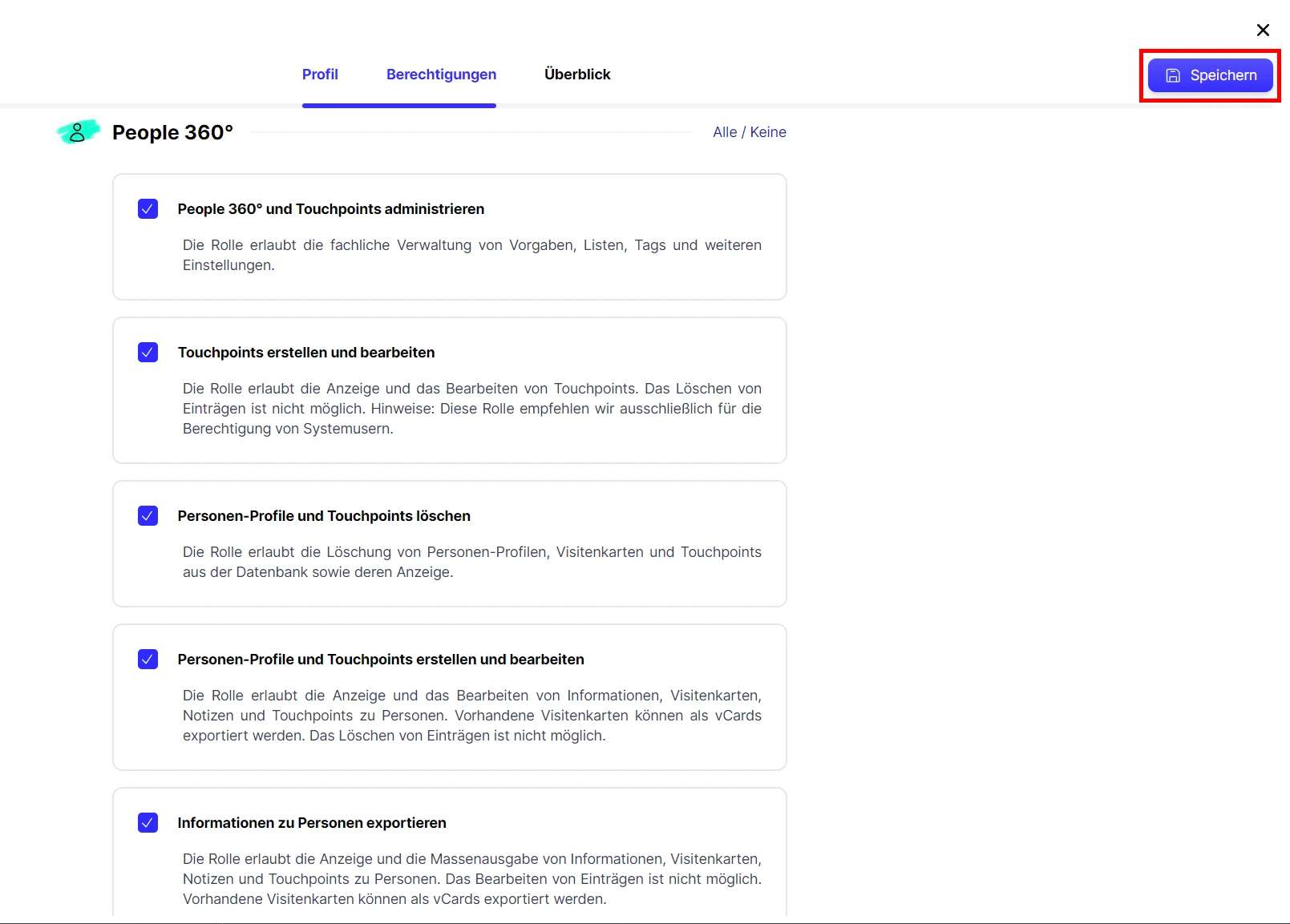Toggle the Touchpoints erstellen und bearbeiten checkbox

148,353
